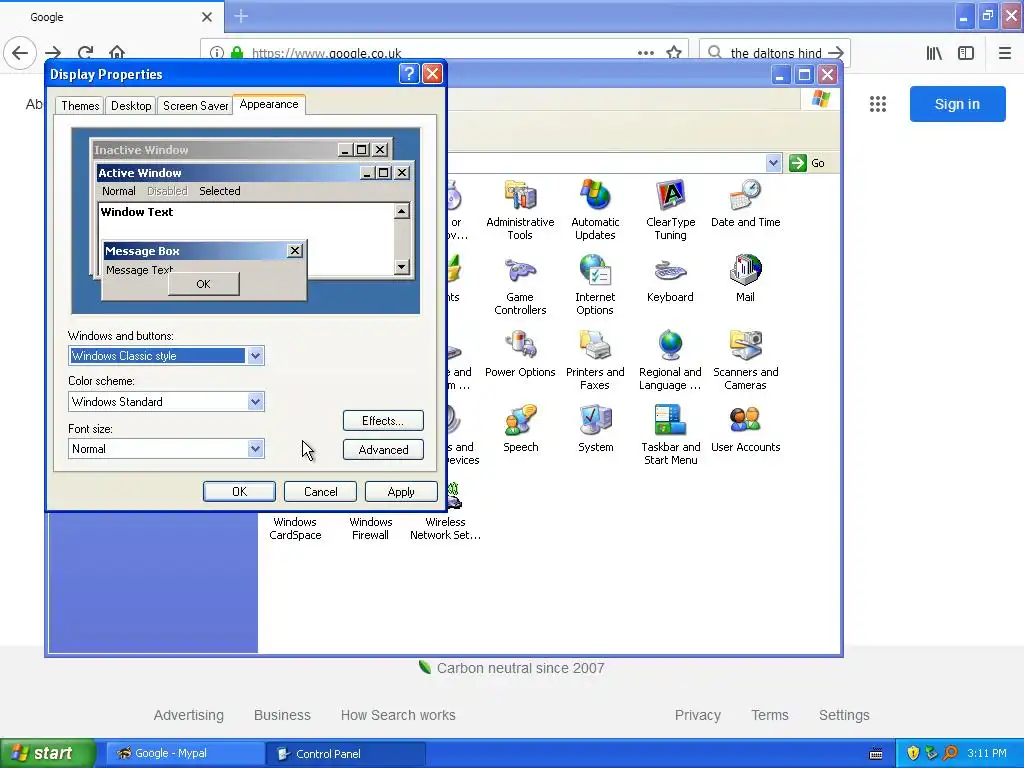This screenshot has width=1024, height=768.
Task: Click the taskbar clock showing 3:11 PM
Action: (x=987, y=753)
